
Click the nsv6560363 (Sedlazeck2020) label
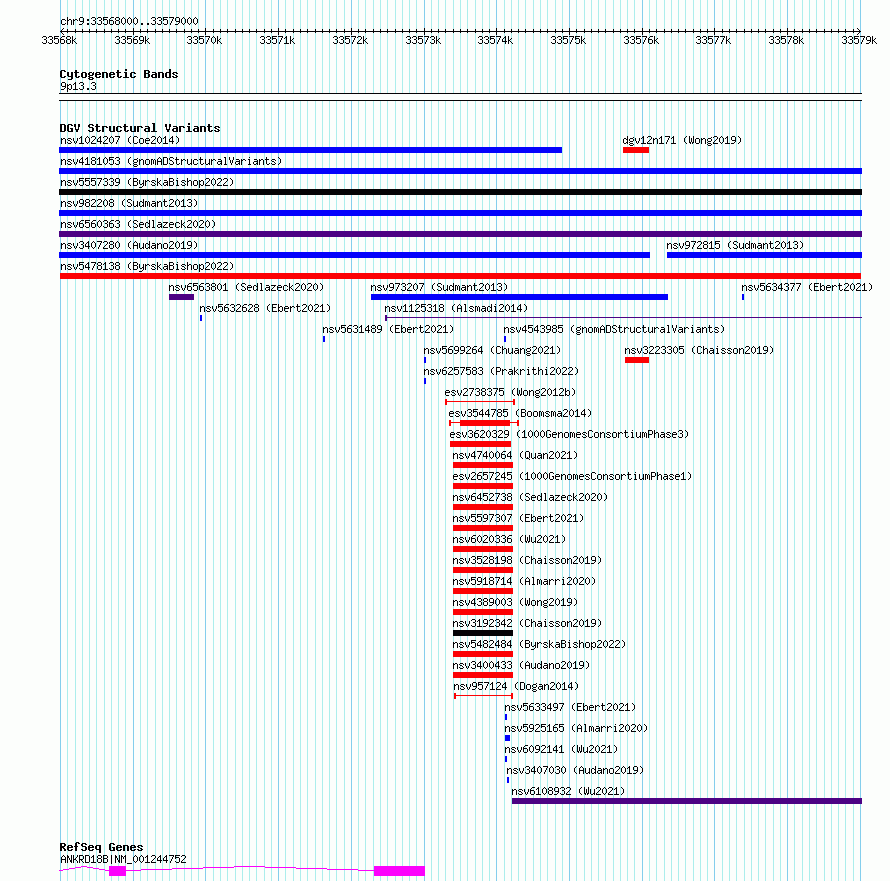coord(138,224)
